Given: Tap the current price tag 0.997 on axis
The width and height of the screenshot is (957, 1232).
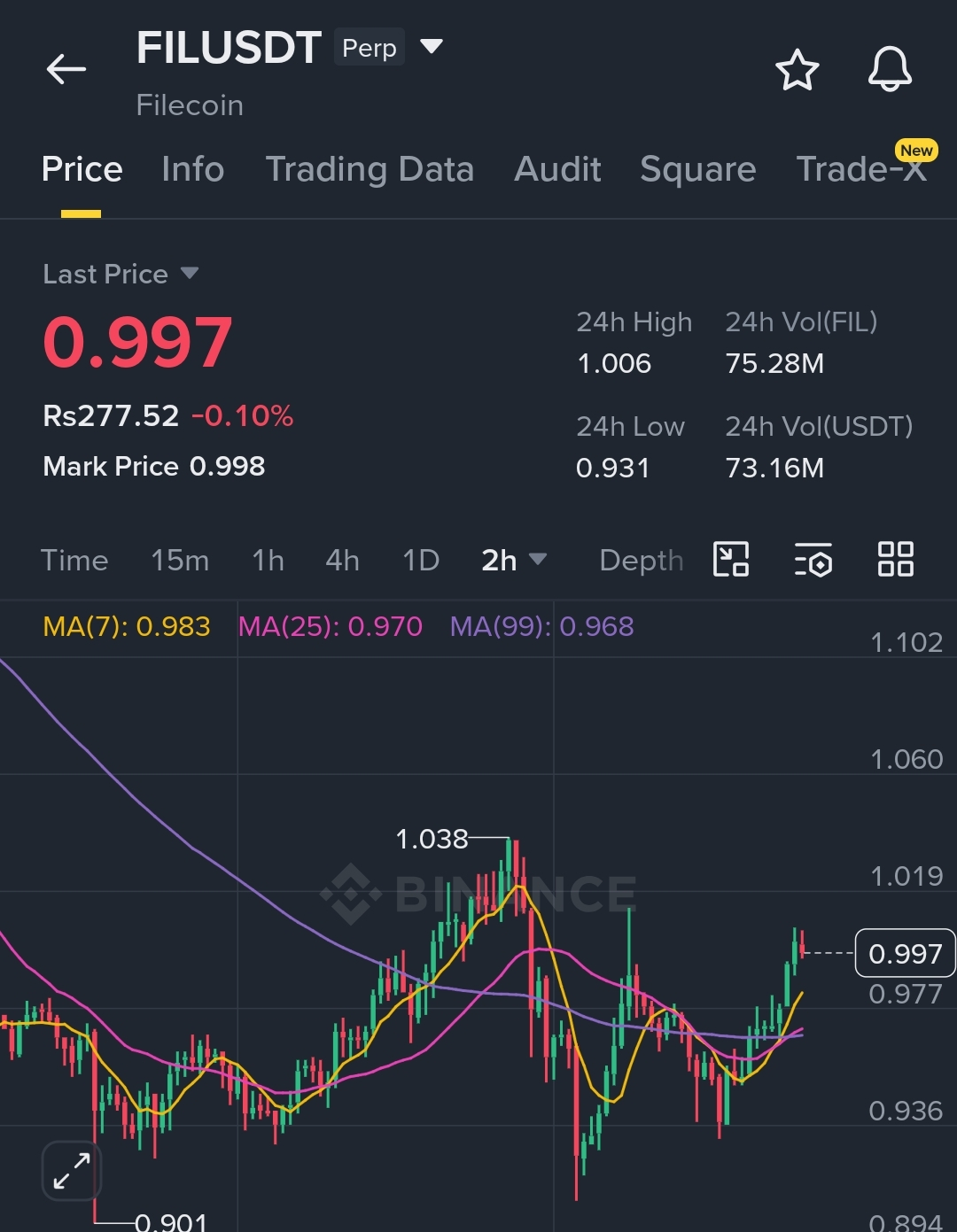Looking at the screenshot, I should coord(905,953).
